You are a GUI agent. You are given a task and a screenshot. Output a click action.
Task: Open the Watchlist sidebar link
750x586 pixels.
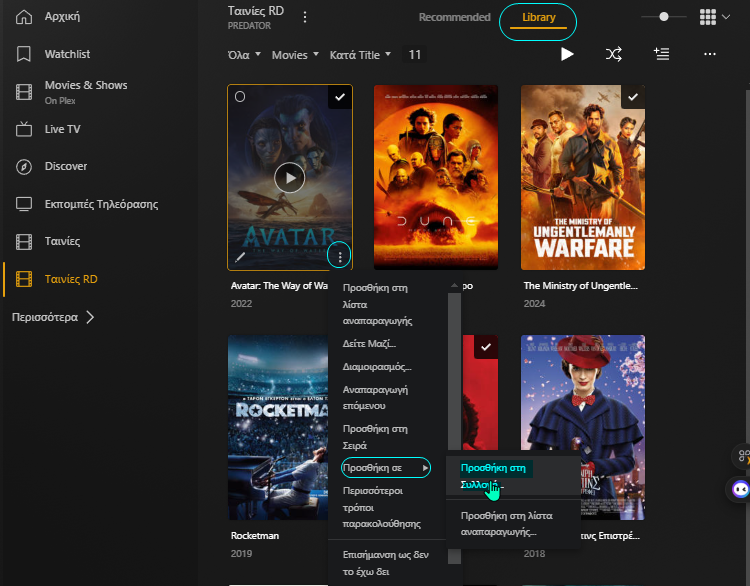(x=67, y=54)
